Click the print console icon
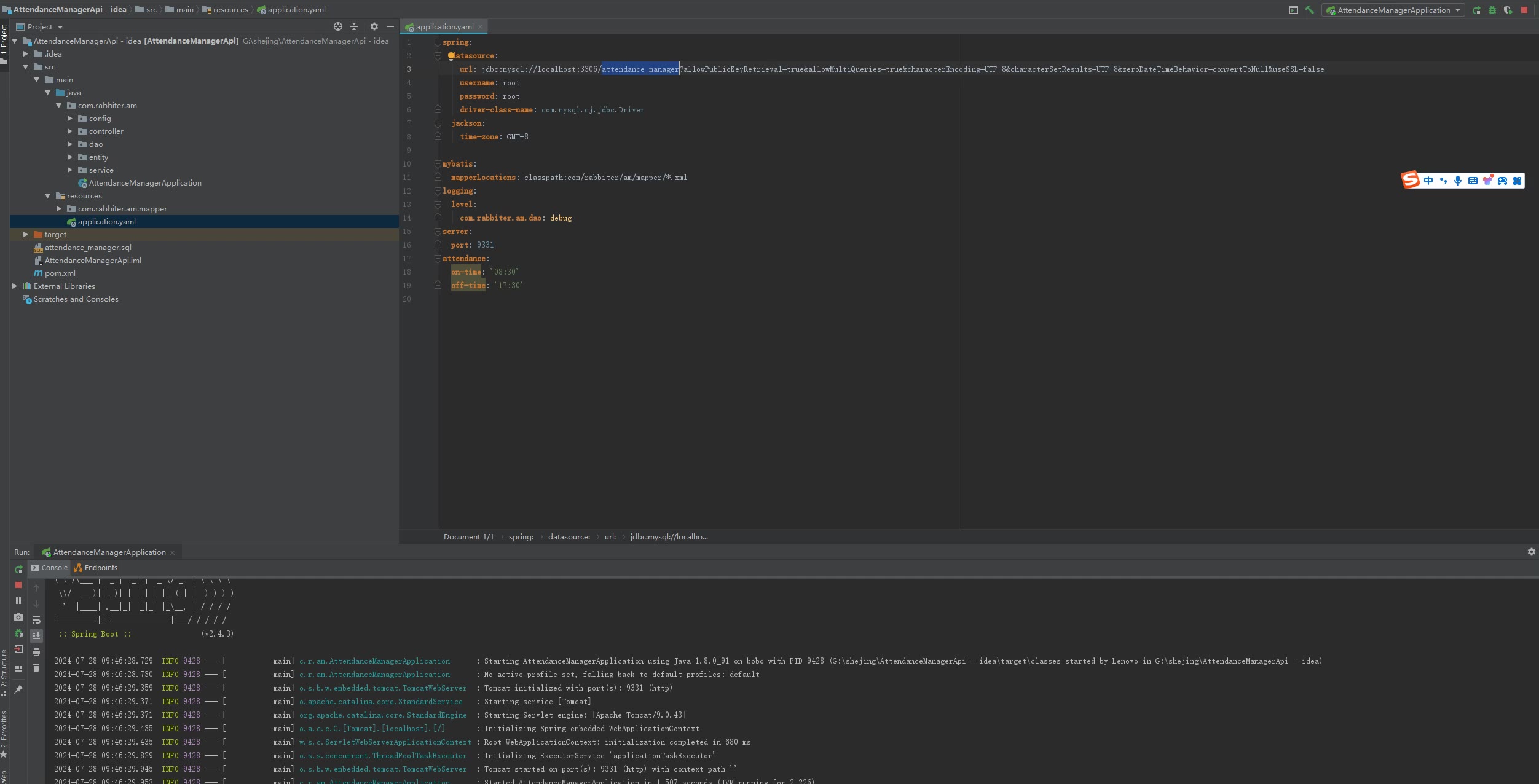Viewport: 1539px width, 784px height. [36, 652]
